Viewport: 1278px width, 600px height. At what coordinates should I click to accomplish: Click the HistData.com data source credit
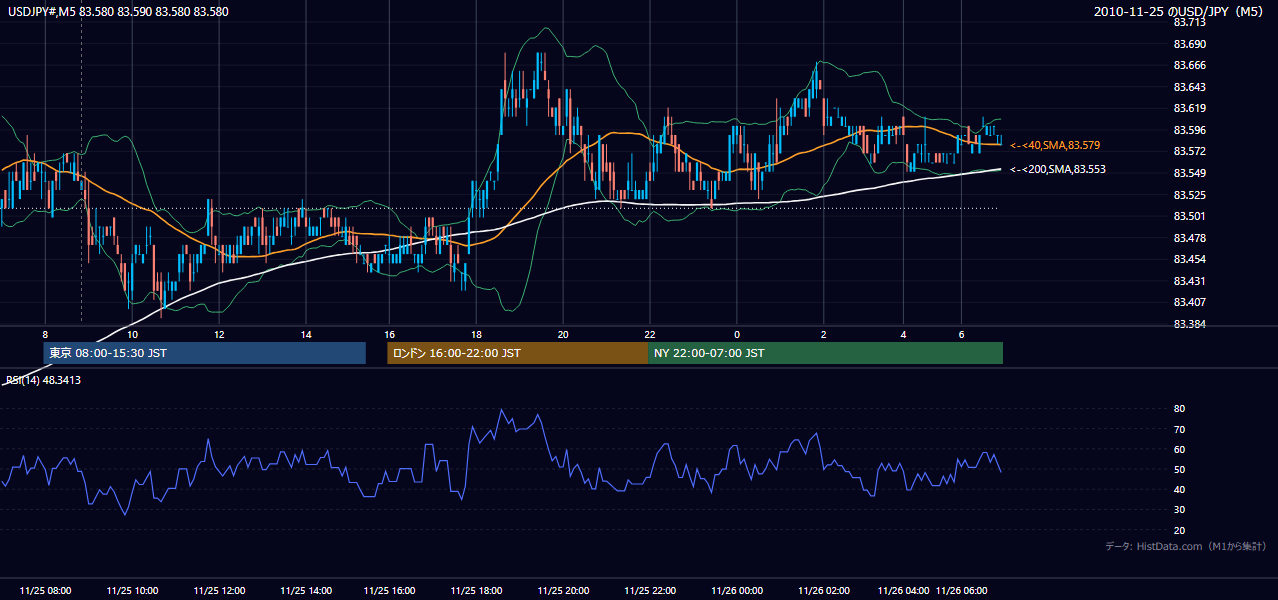pyautogui.click(x=1187, y=546)
